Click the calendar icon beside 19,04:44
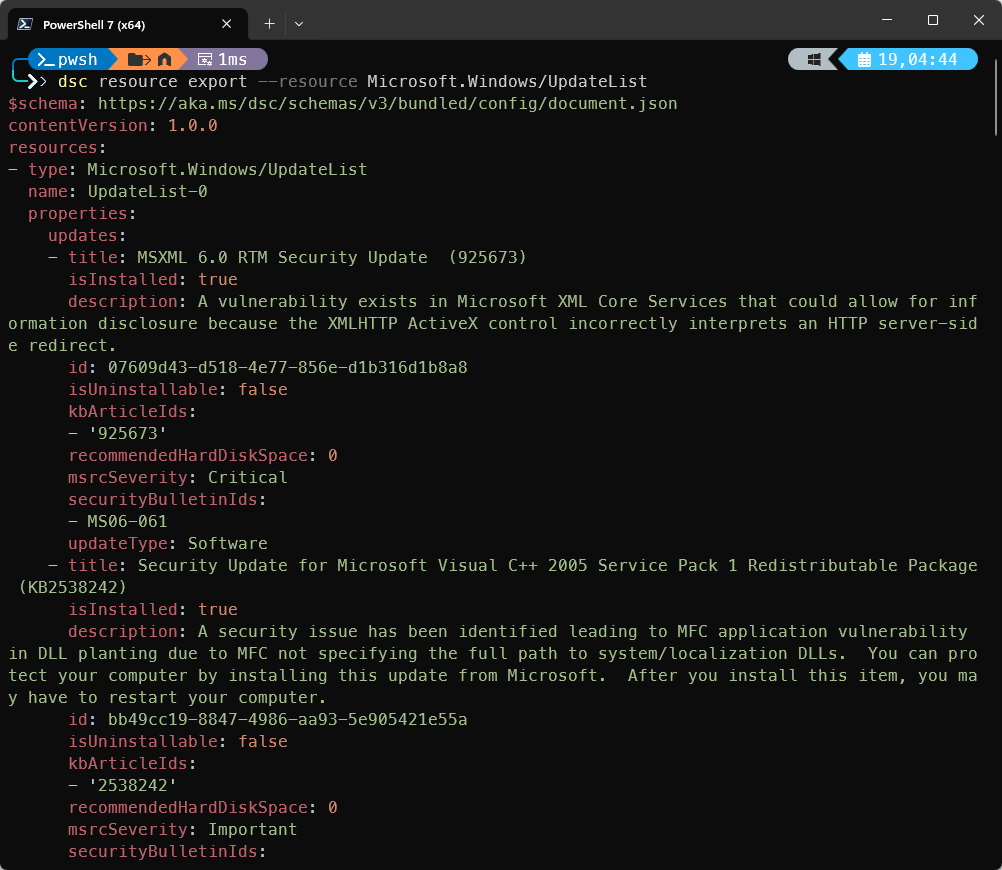The width and height of the screenshot is (1002, 870). coord(864,59)
